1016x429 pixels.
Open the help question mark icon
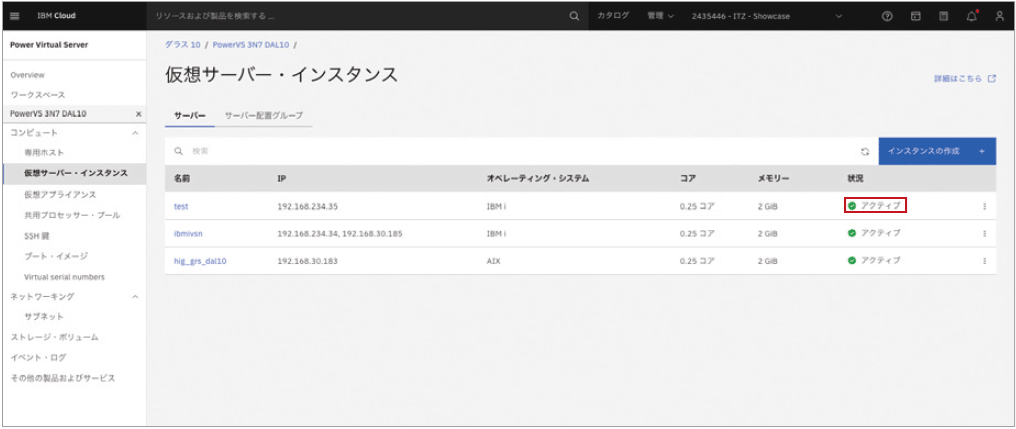[886, 16]
